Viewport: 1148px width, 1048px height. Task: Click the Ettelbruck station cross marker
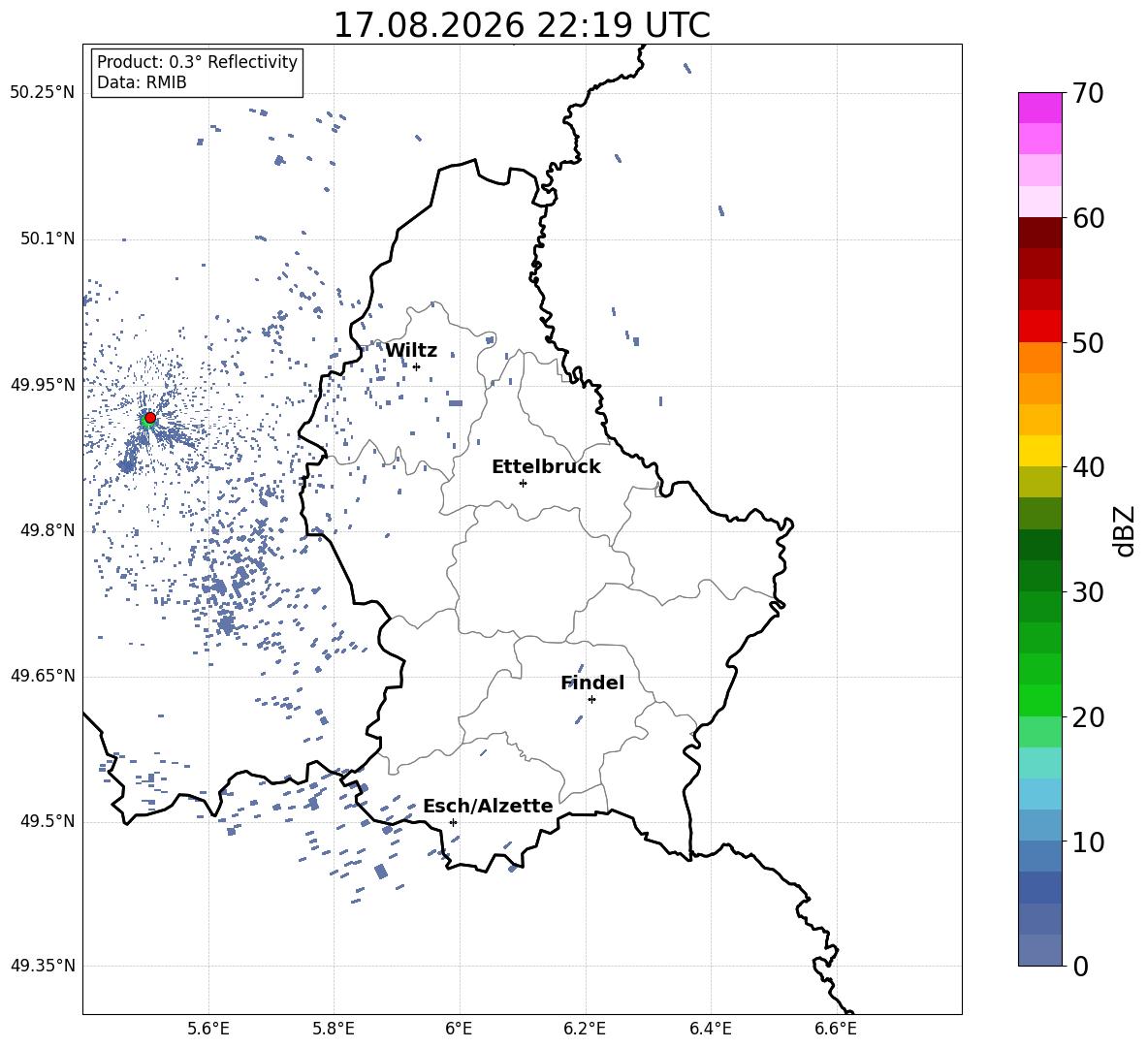[523, 483]
